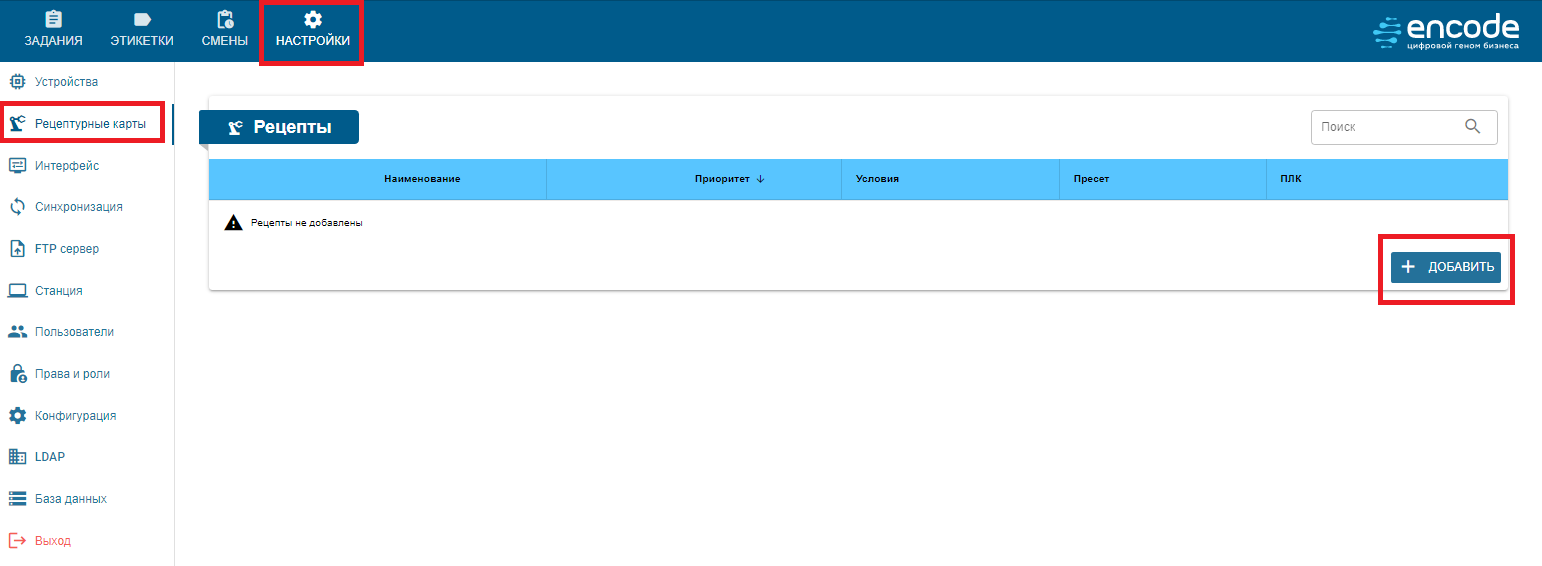
Task: Go to the Смены tab
Action: click(224, 30)
